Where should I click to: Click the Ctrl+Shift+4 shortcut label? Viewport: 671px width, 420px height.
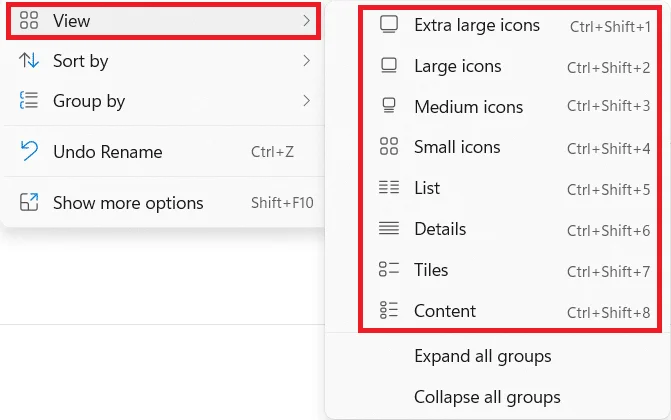tap(609, 149)
